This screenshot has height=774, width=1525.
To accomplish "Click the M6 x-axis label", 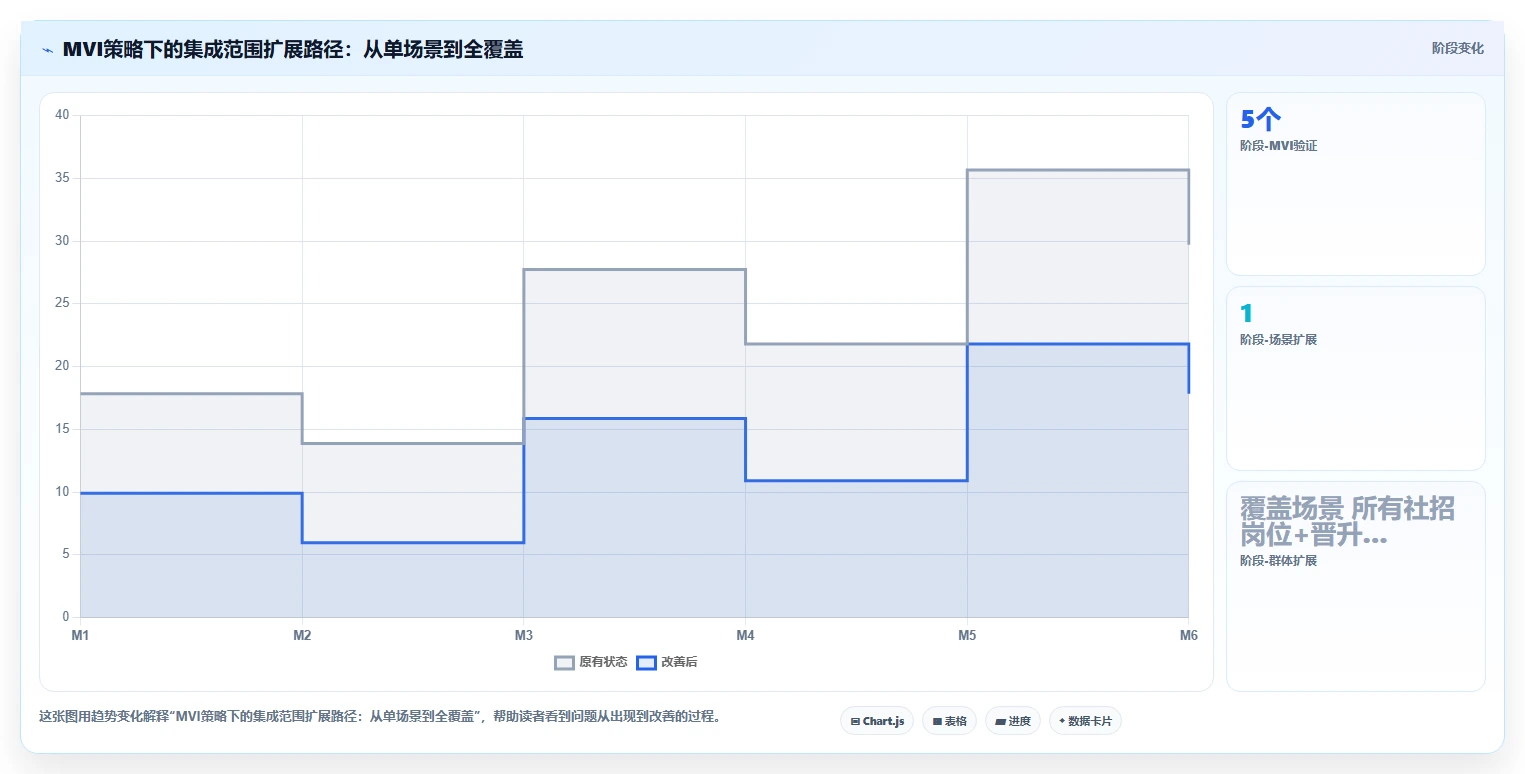I will click(x=1188, y=635).
